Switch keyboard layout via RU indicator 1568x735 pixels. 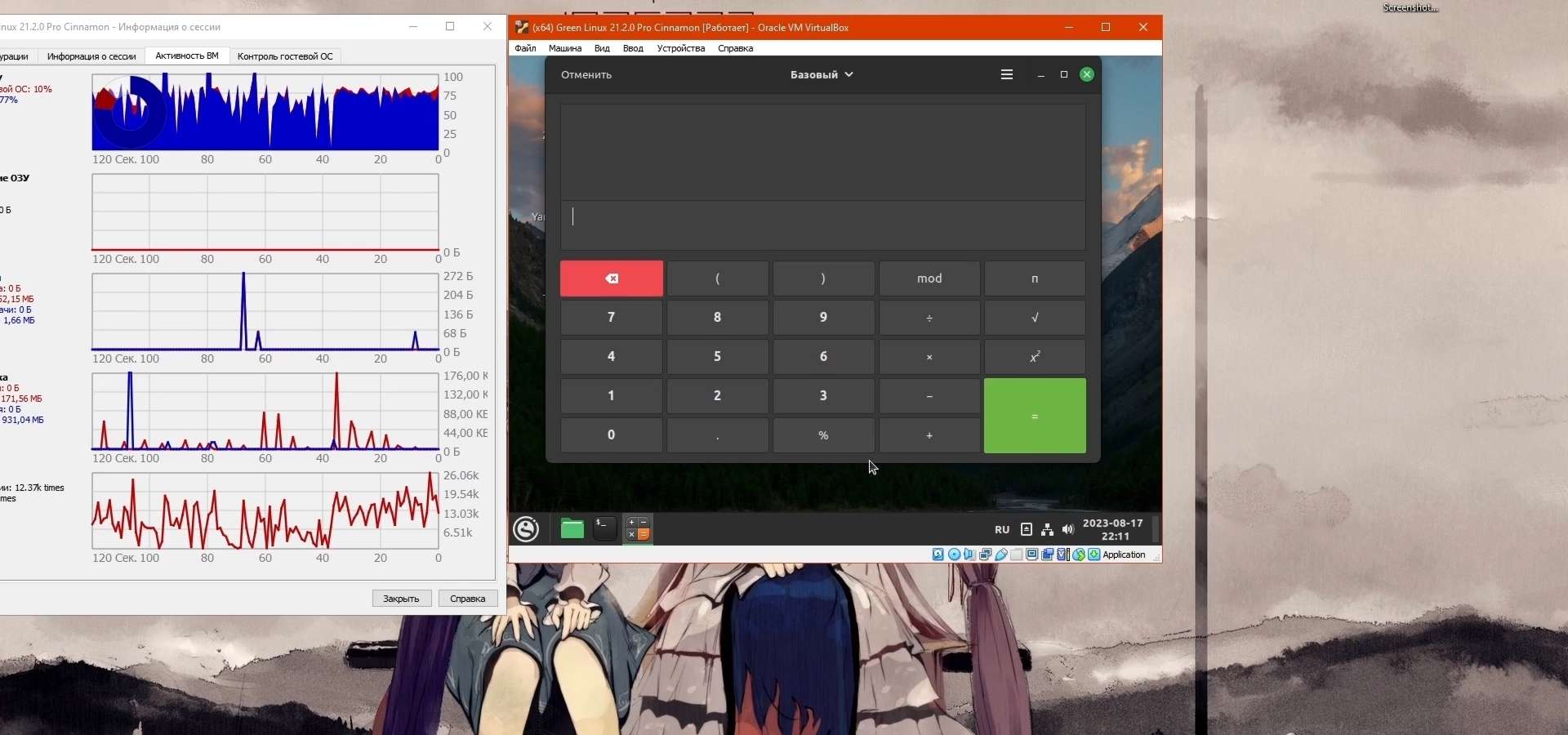point(1003,529)
